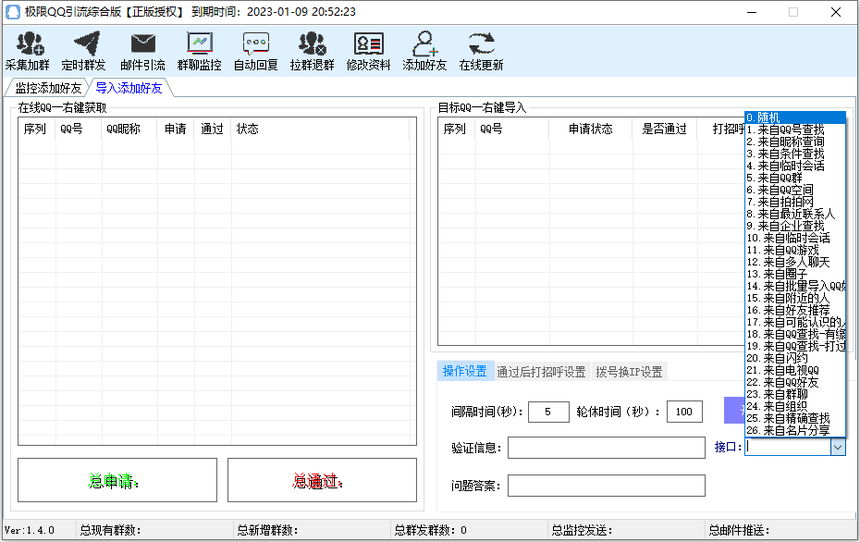Click the 接口 combo box text field
This screenshot has width=860, height=542.
[x=788, y=448]
